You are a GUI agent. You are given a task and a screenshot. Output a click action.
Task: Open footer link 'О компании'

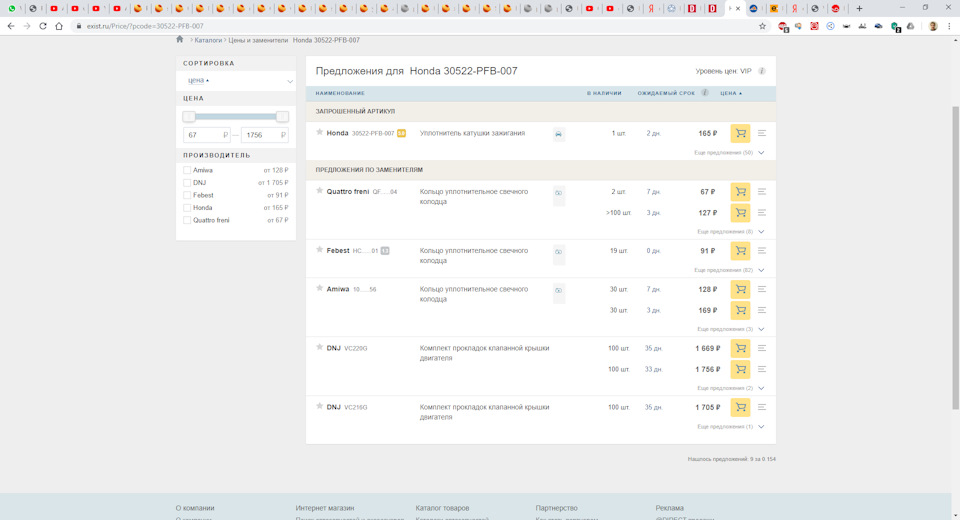(195, 508)
